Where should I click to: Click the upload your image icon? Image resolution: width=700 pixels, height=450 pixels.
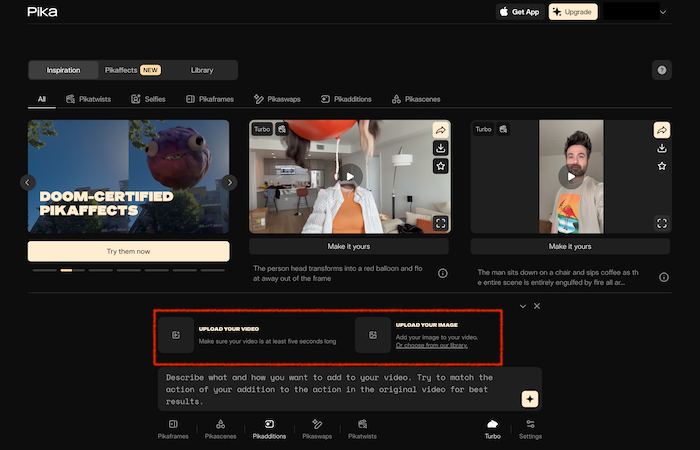click(x=373, y=335)
